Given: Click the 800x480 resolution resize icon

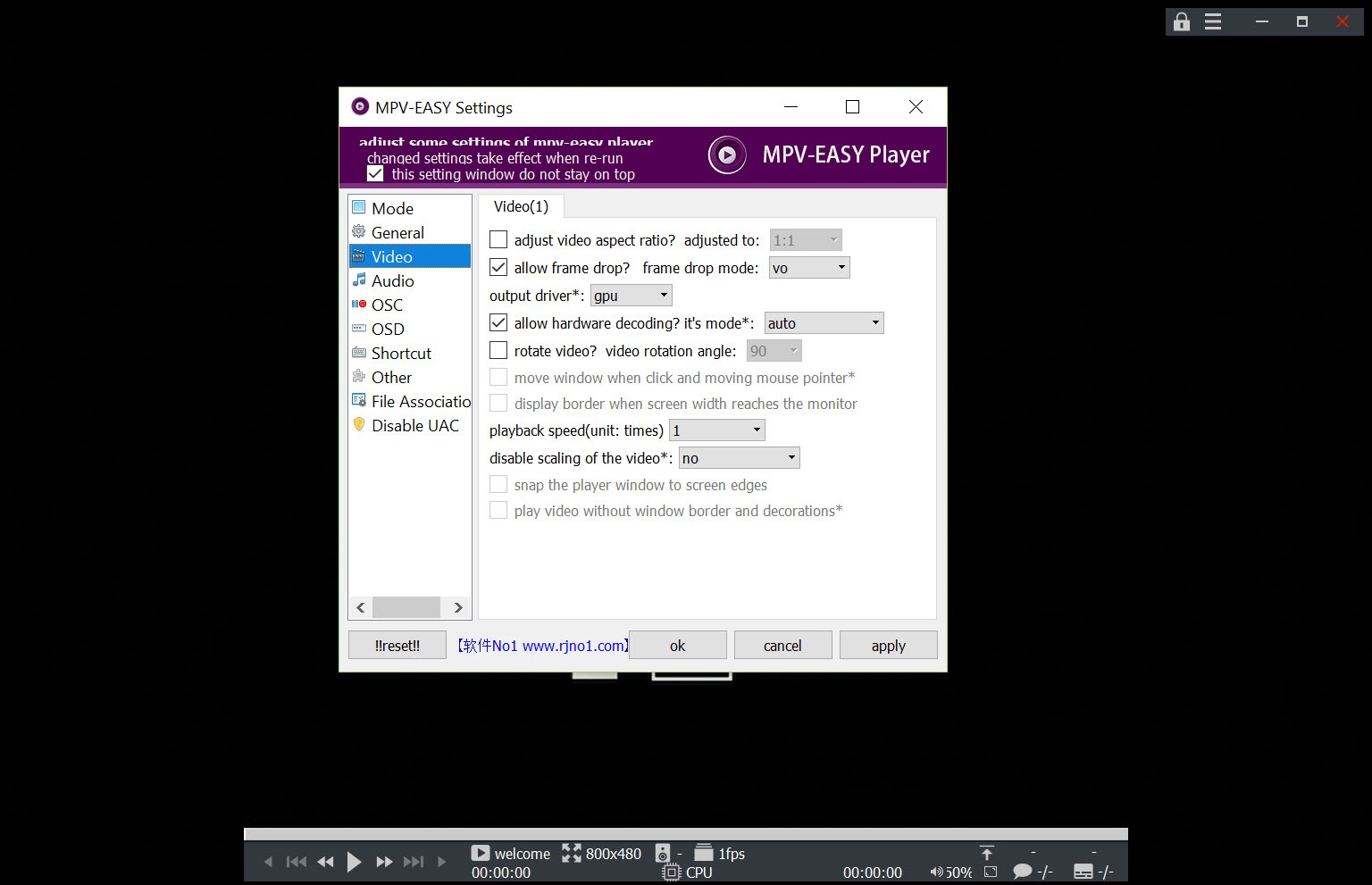Looking at the screenshot, I should [x=571, y=853].
